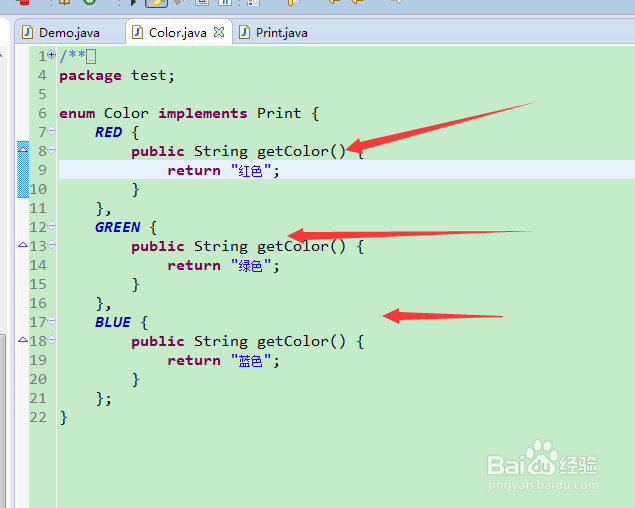Collapse the GREEN block at line 12
Viewport: 635px width, 508px height.
coord(51,226)
